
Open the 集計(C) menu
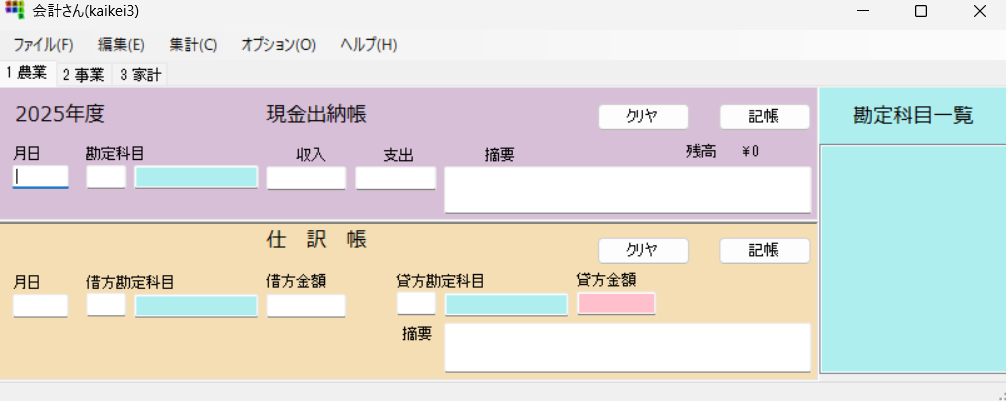(x=193, y=45)
